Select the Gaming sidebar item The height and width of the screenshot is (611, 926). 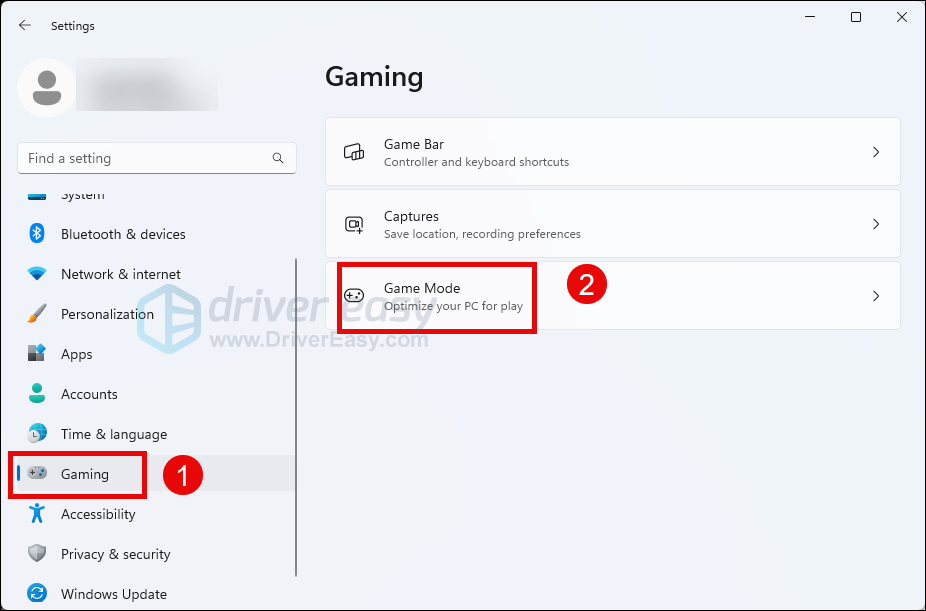85,474
